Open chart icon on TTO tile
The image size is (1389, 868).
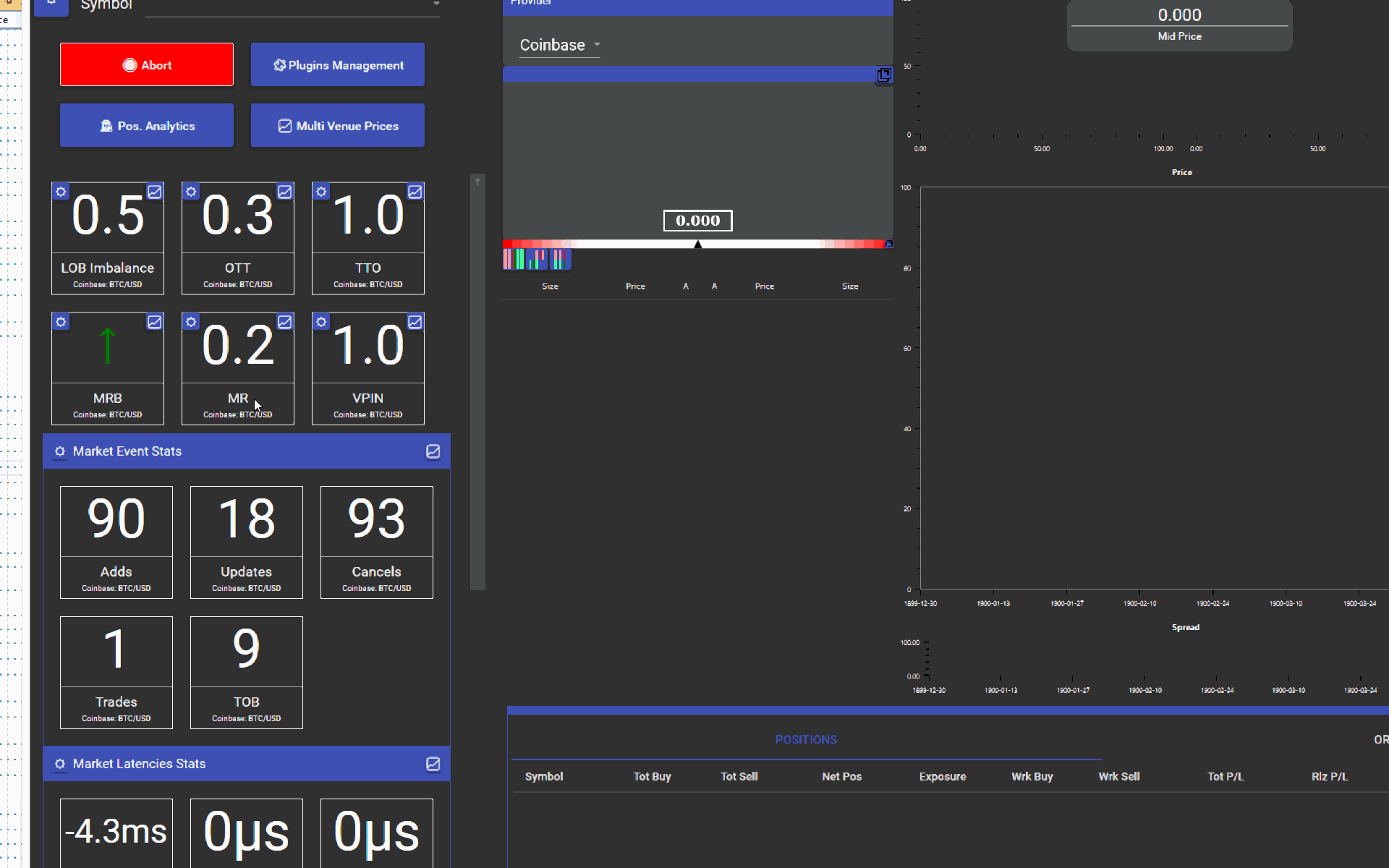(x=415, y=192)
